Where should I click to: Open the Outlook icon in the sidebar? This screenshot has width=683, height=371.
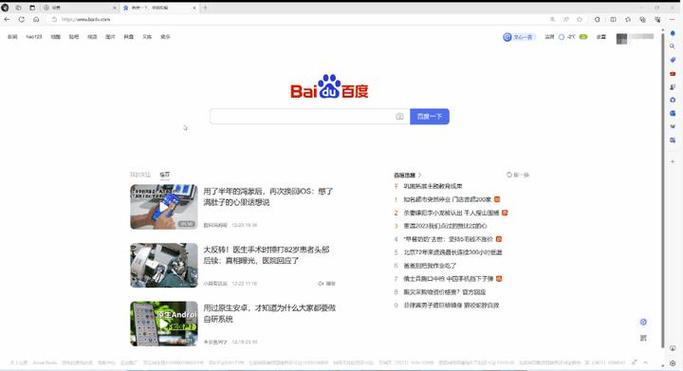(x=673, y=113)
